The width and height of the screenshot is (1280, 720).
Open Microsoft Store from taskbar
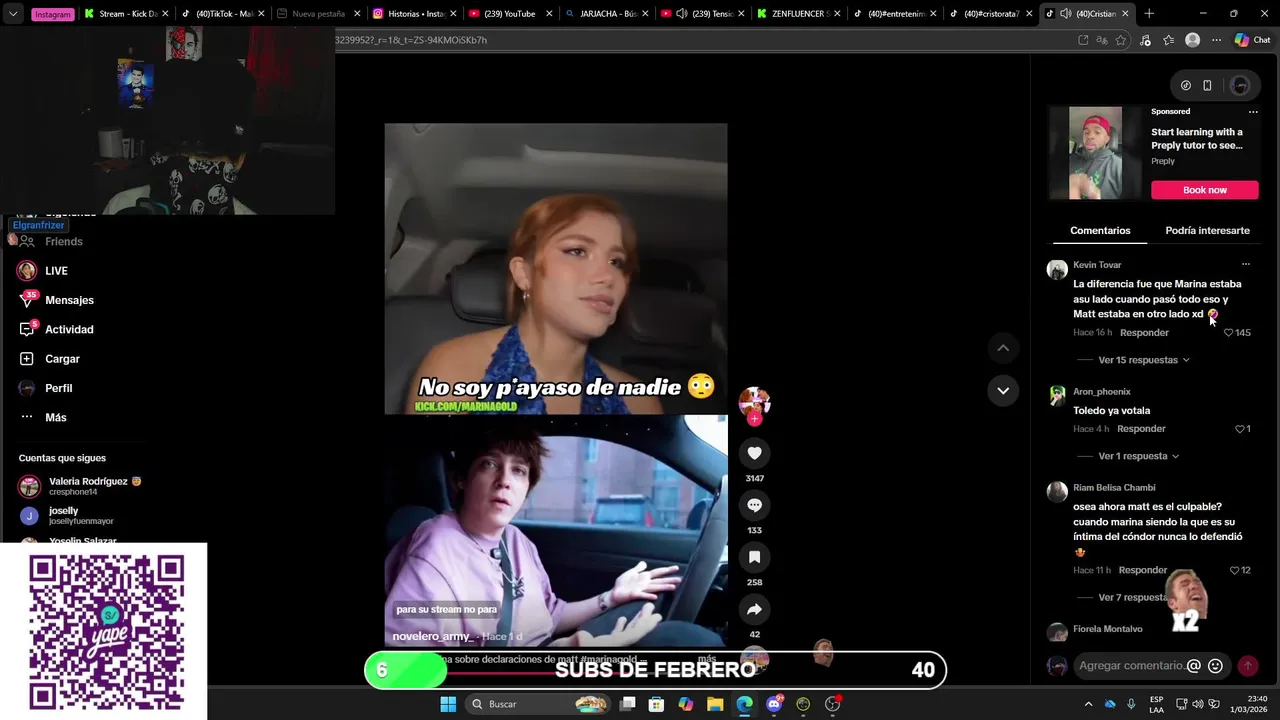point(656,704)
